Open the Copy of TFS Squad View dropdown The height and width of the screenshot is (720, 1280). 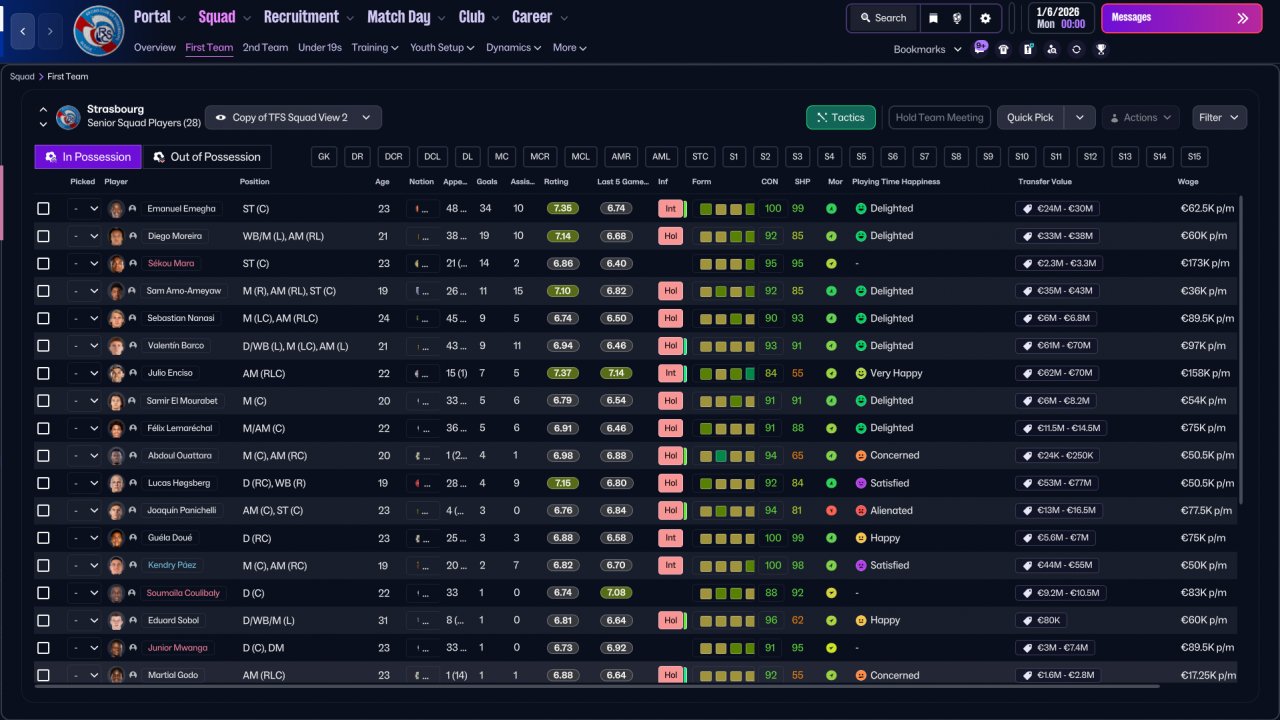[293, 117]
